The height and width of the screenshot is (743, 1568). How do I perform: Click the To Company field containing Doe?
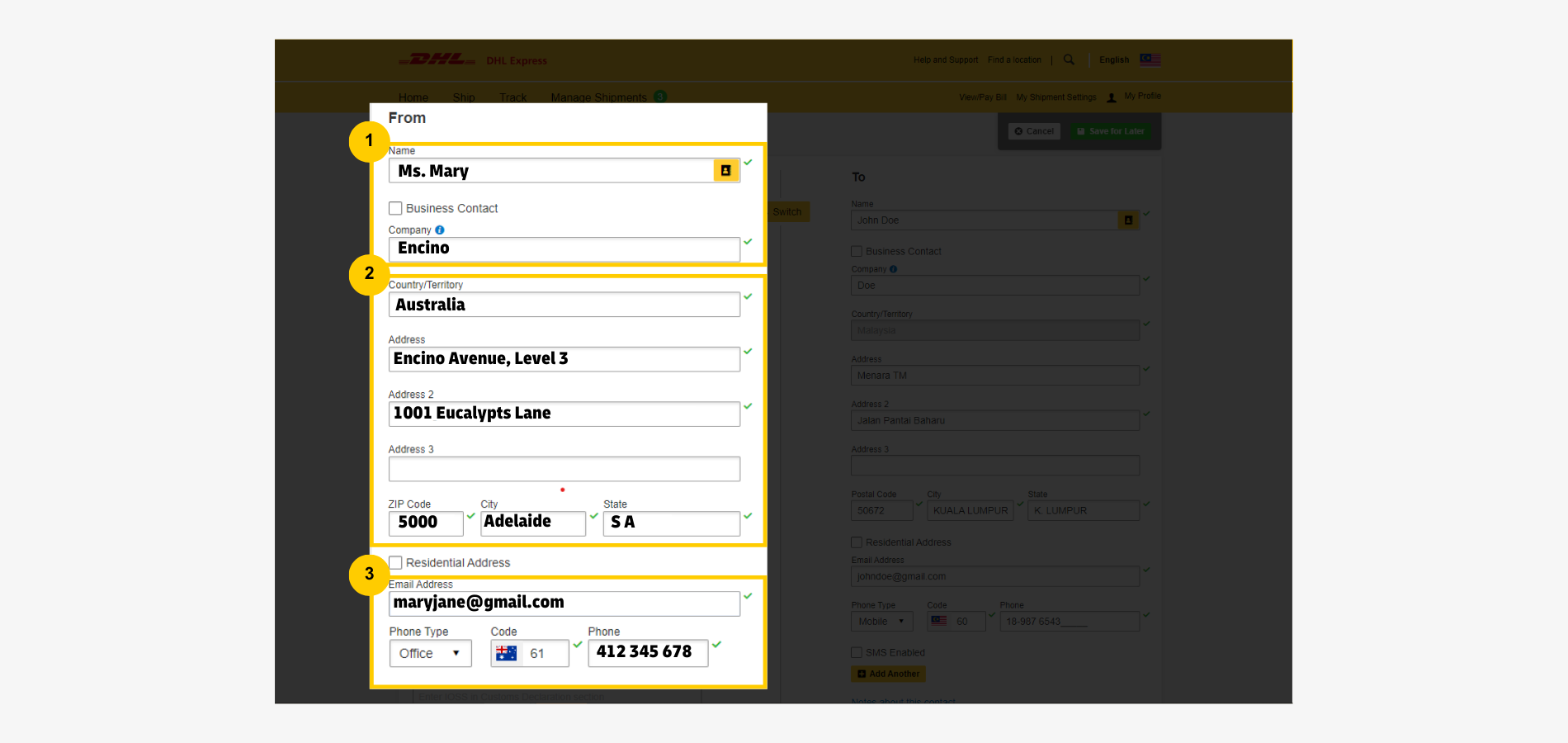(995, 286)
